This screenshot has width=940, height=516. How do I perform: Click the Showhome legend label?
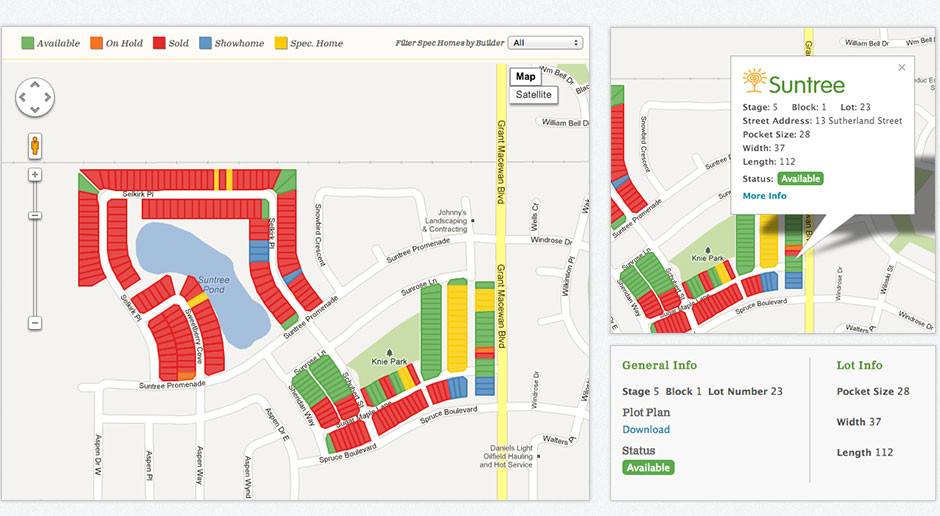(239, 43)
